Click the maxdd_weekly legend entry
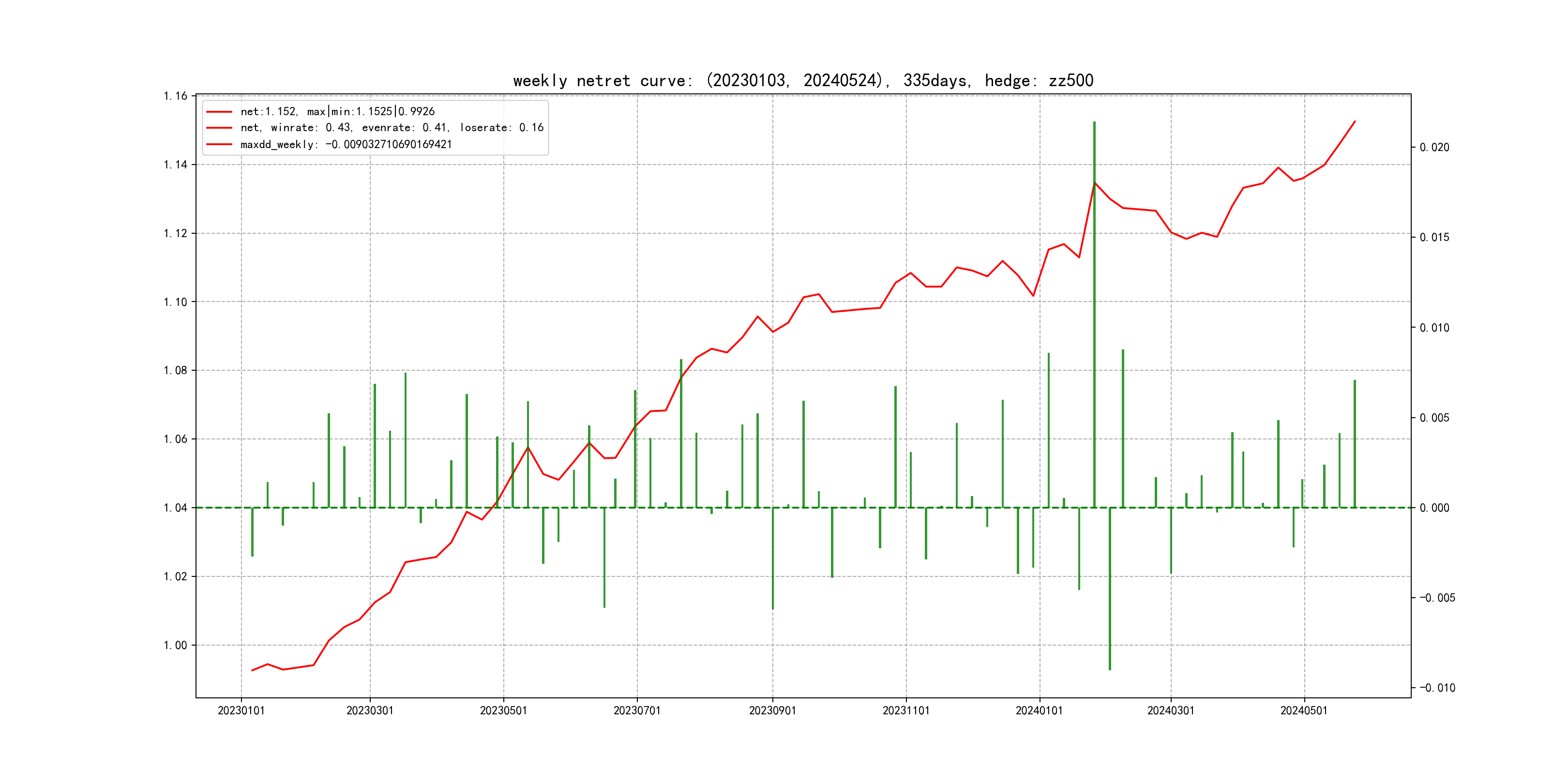The image size is (1568, 784). pyautogui.click(x=346, y=144)
